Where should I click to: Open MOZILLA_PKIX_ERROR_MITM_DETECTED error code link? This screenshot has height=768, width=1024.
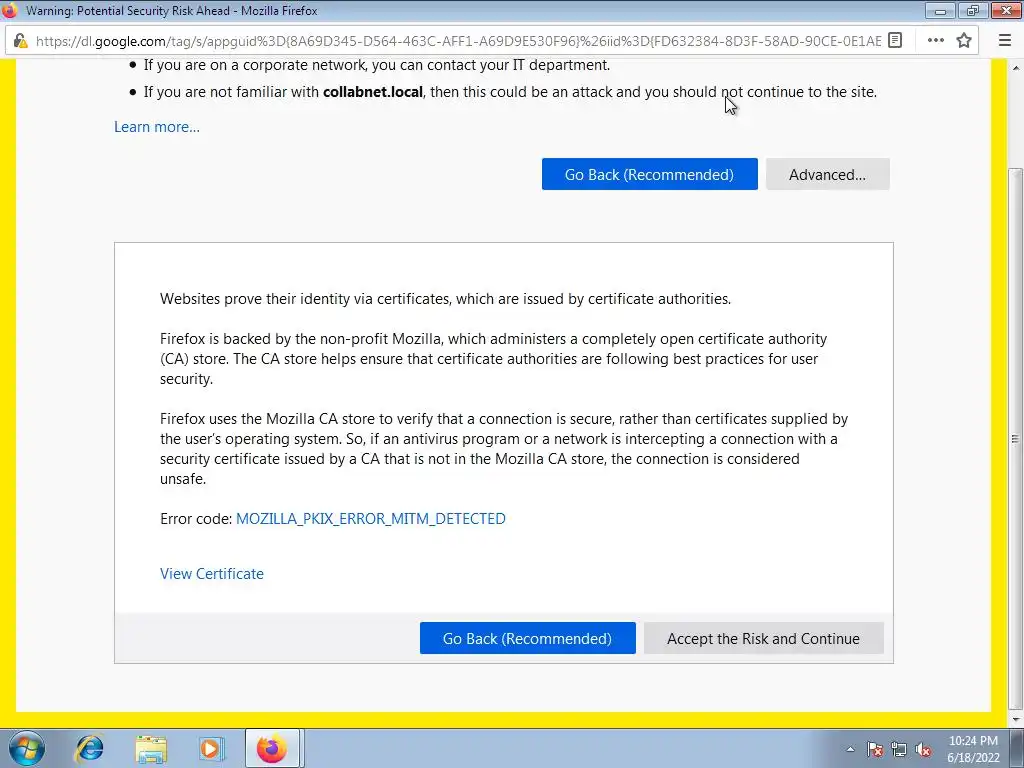[x=370, y=519]
